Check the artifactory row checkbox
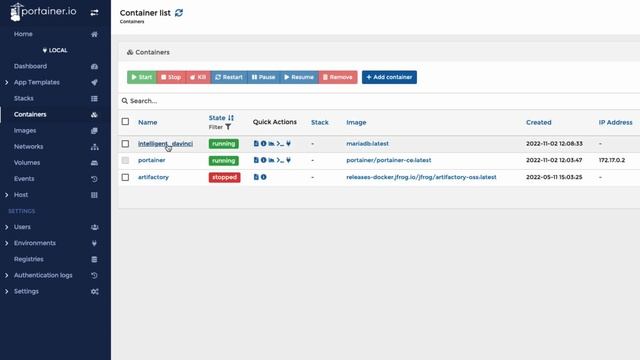Image resolution: width=640 pixels, height=360 pixels. (125, 177)
